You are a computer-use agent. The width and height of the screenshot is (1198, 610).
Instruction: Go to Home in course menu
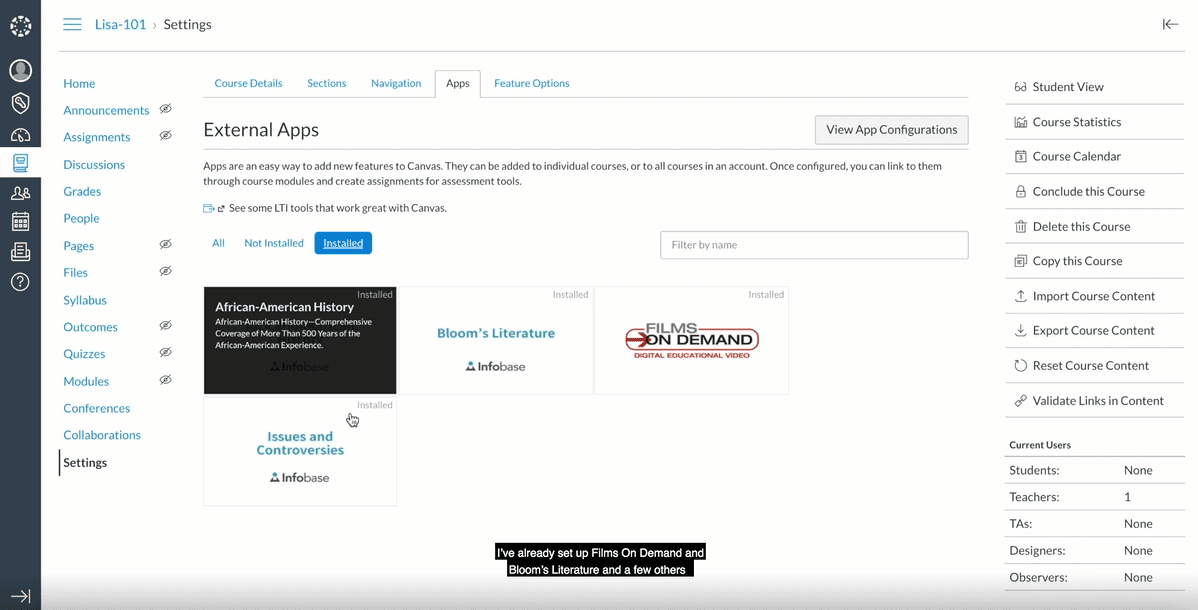pos(79,83)
